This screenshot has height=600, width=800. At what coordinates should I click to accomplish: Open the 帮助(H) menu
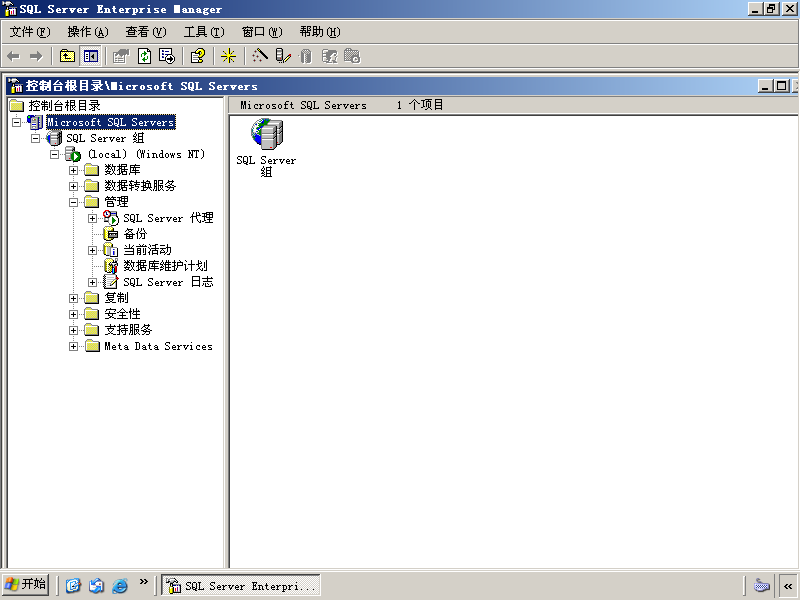320,32
